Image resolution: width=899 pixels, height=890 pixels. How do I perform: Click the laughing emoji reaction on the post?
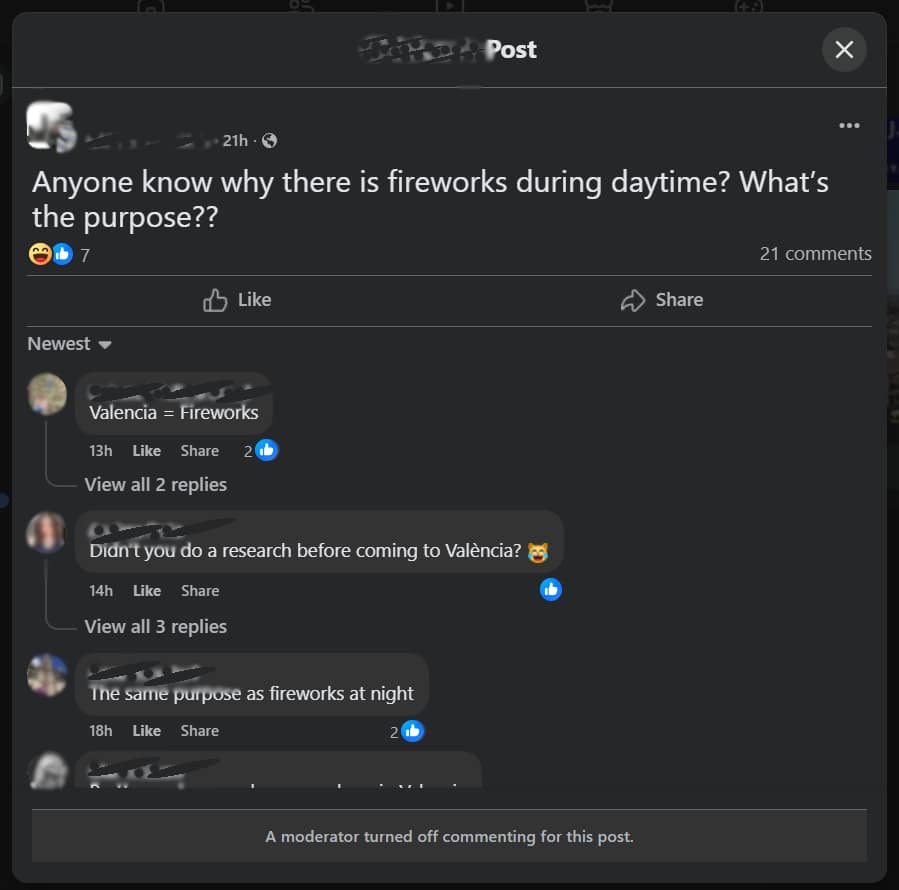[39, 253]
